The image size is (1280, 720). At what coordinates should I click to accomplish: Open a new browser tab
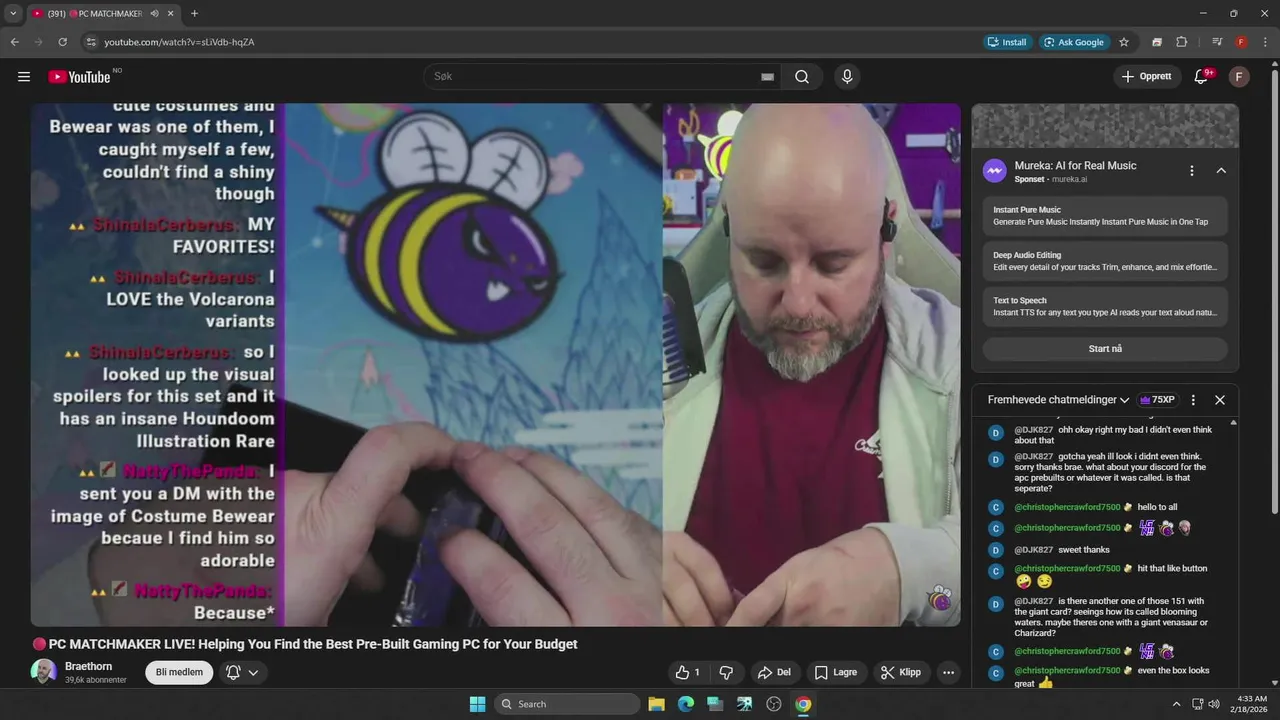[x=194, y=14]
